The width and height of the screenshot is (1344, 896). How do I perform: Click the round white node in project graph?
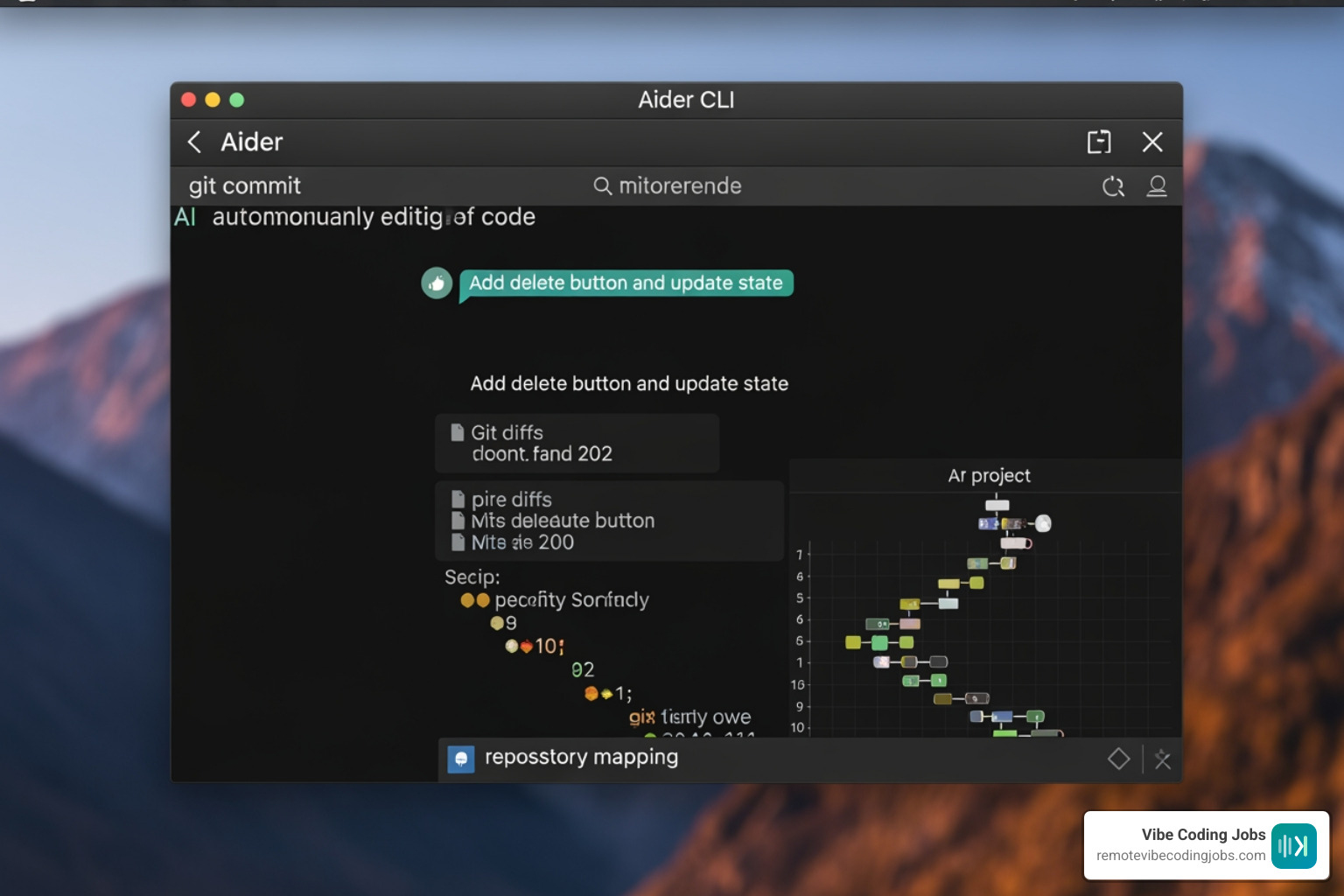point(1043,523)
